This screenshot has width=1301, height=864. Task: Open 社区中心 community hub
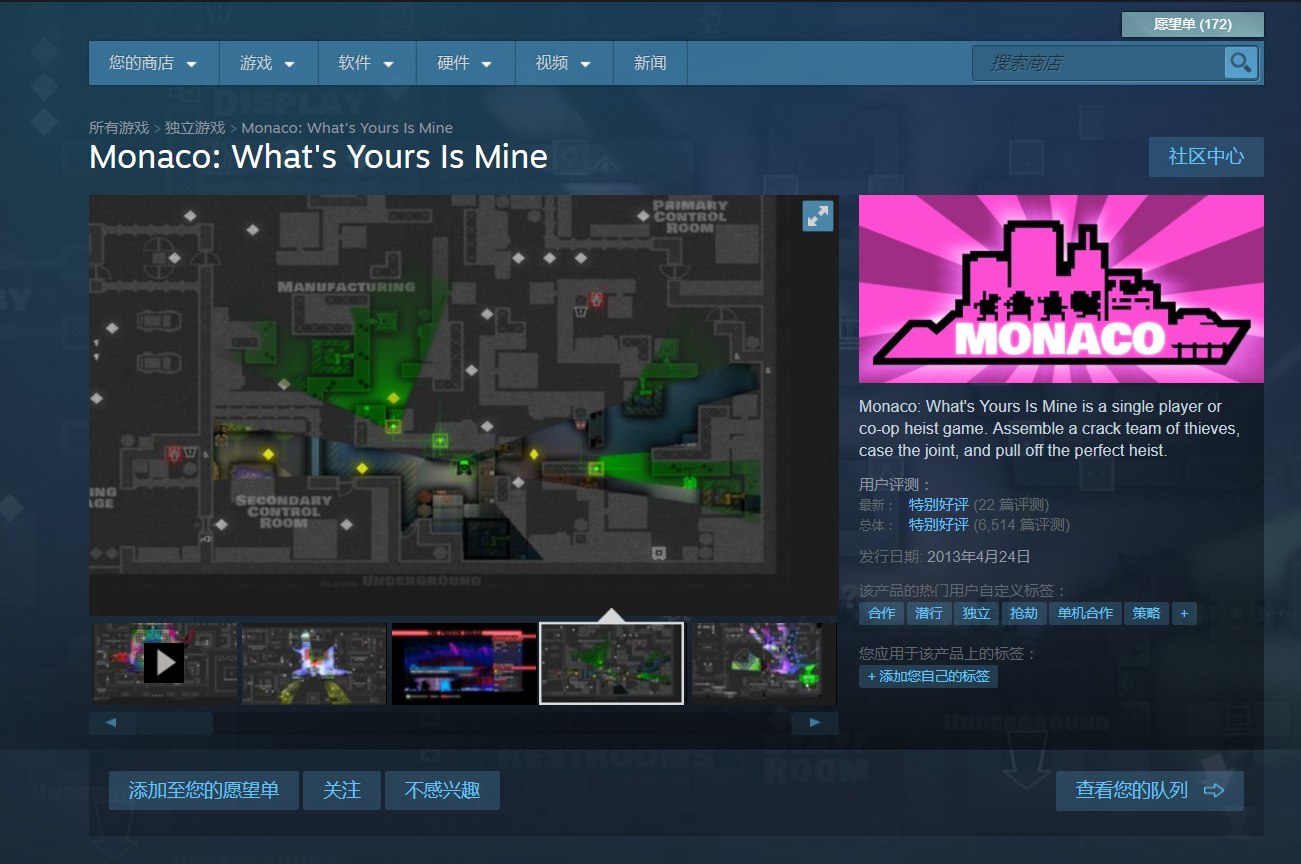[x=1205, y=157]
